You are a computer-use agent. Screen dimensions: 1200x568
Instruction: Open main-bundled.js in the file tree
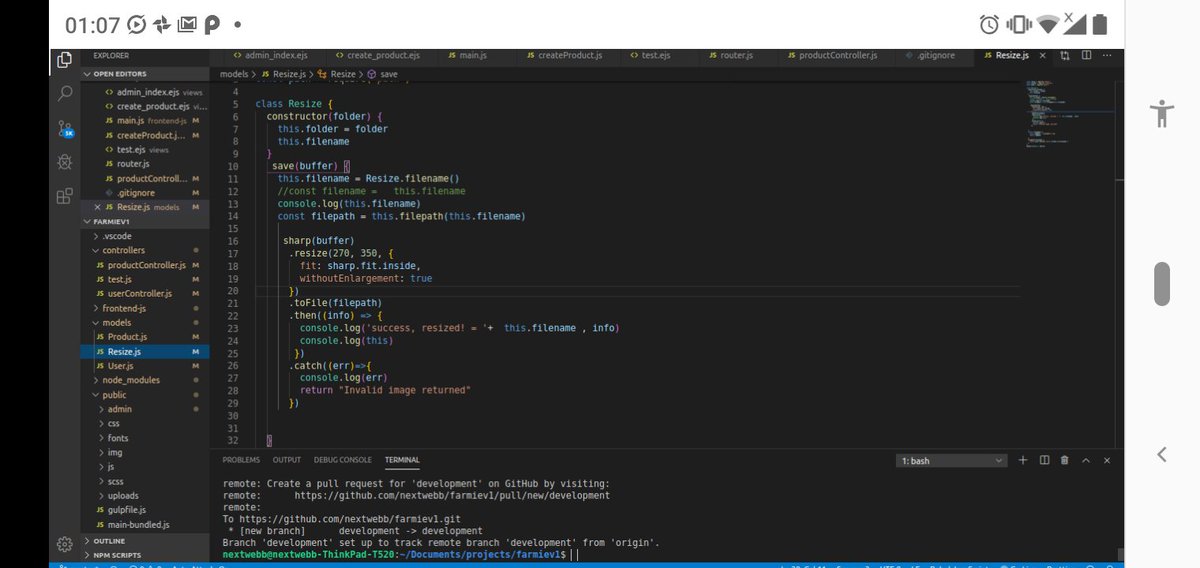[x=138, y=524]
